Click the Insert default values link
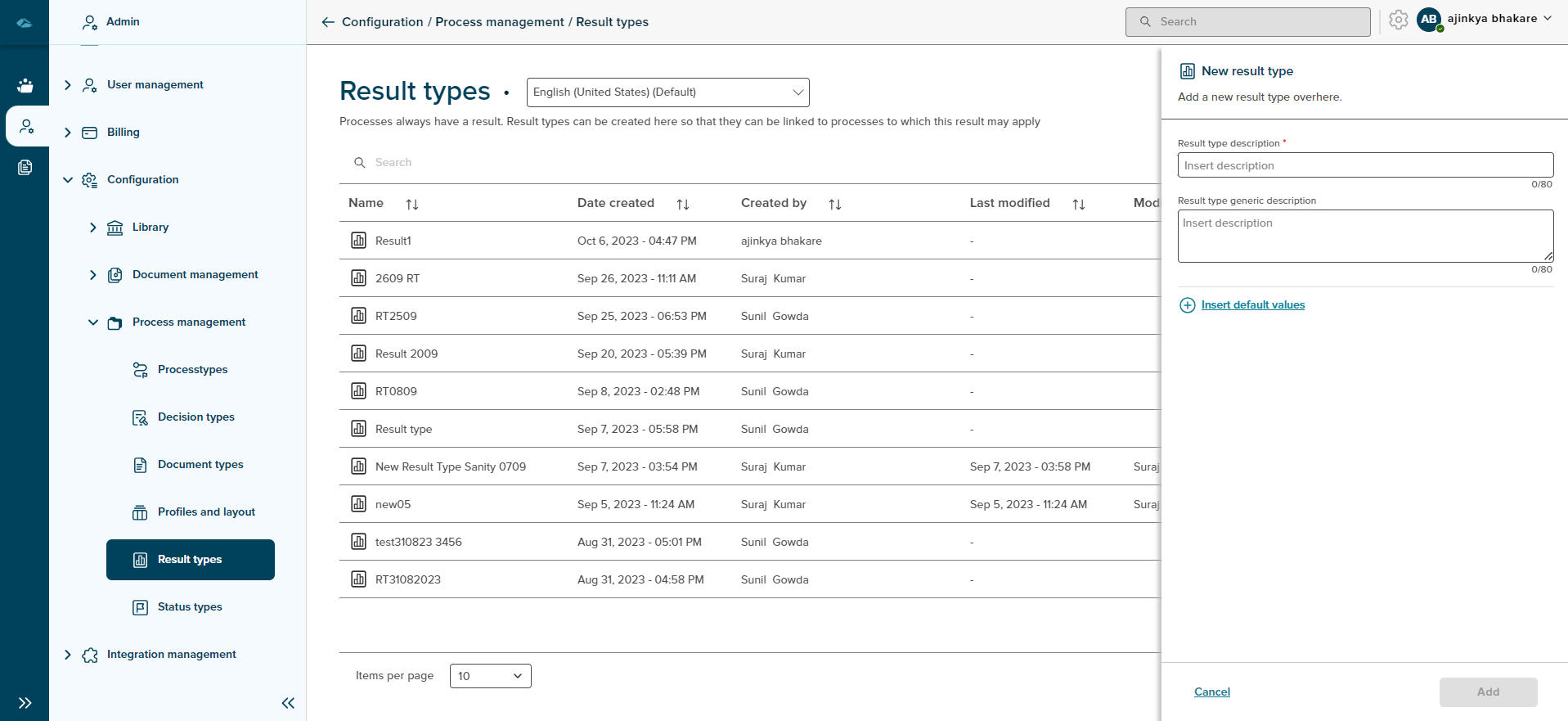Screen dimensions: 1568x721 pyautogui.click(x=1252, y=305)
